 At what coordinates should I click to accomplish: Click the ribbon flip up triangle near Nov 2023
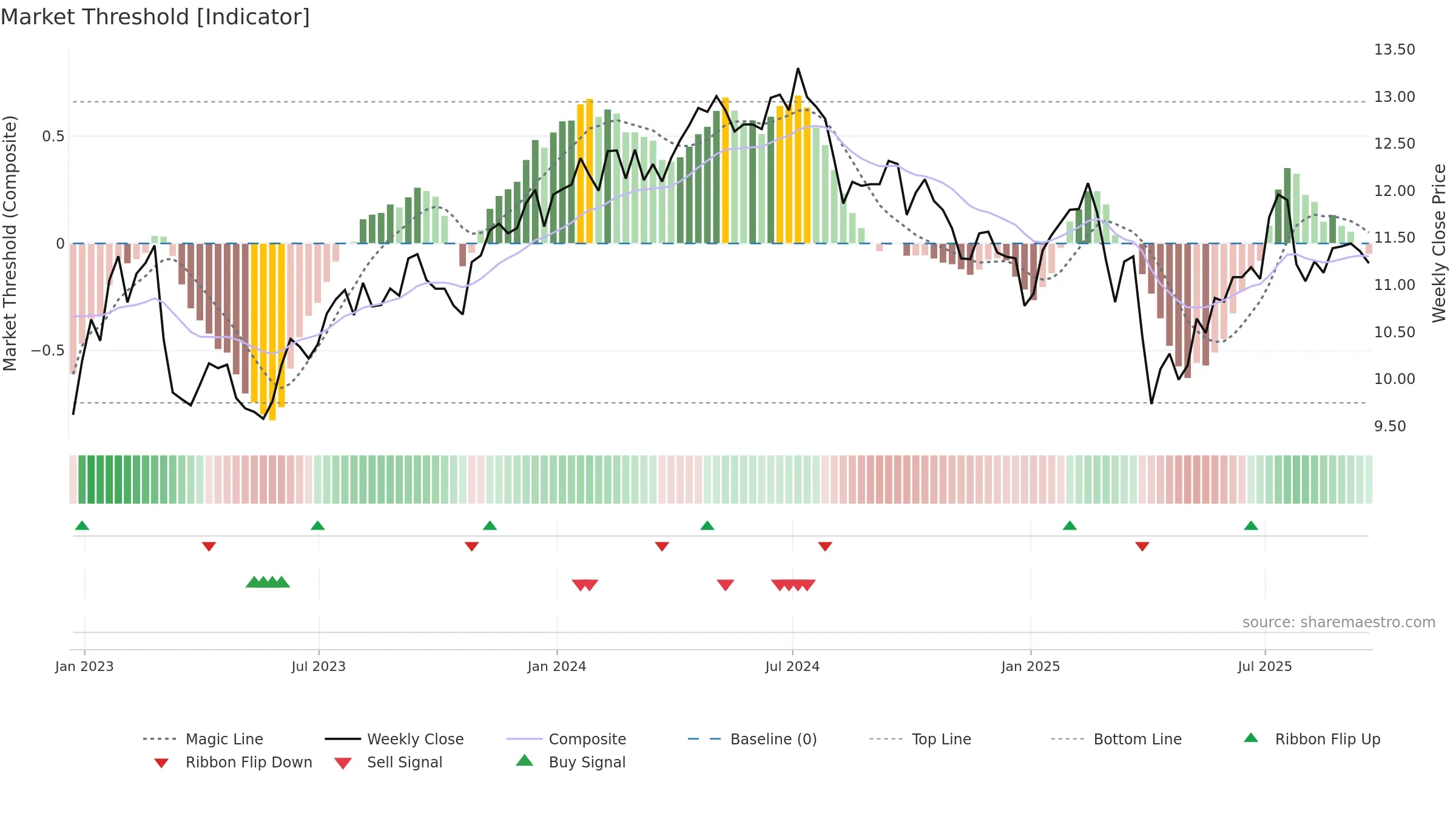click(490, 525)
